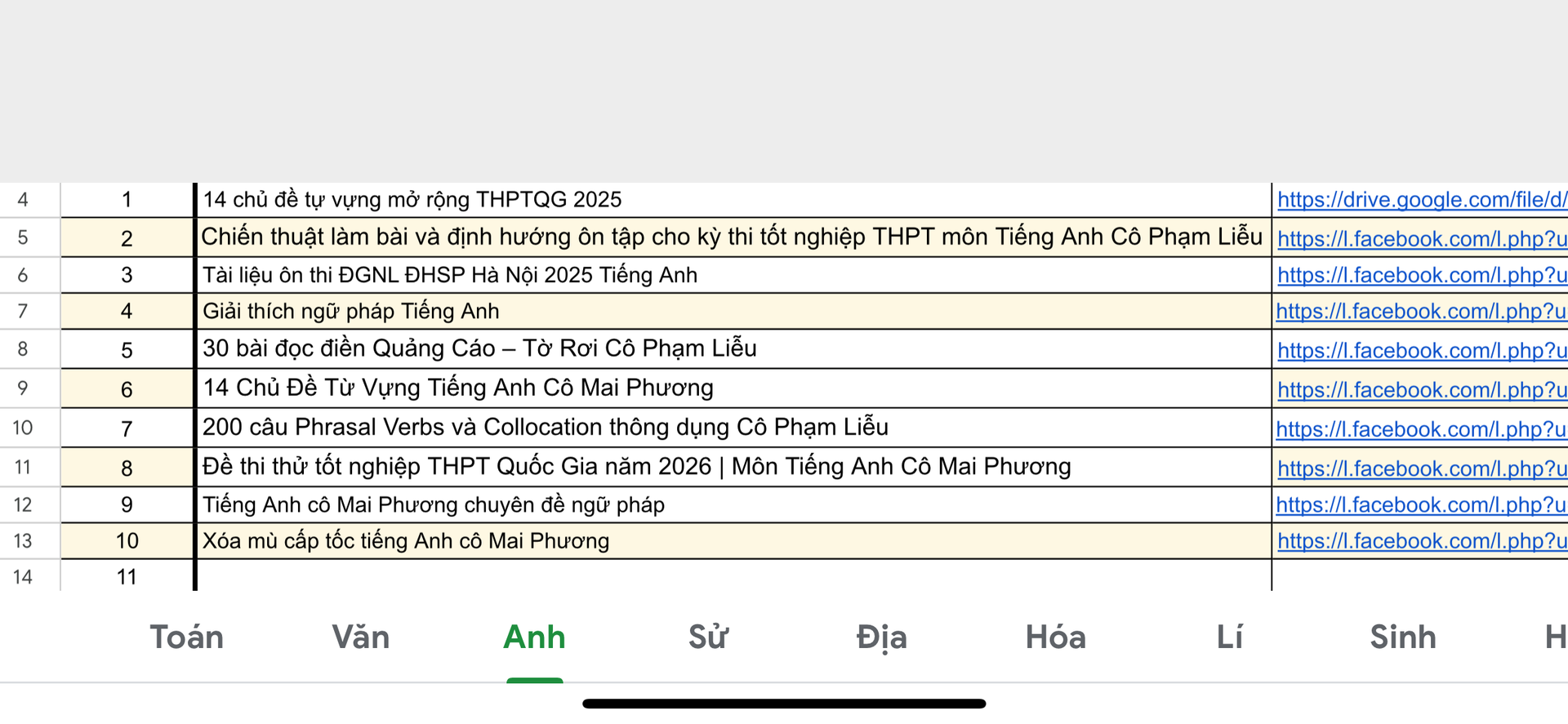Select 'Đề thi thử tốt nghiệp THPT' cell
This screenshot has width=1568, height=724.
(x=636, y=467)
